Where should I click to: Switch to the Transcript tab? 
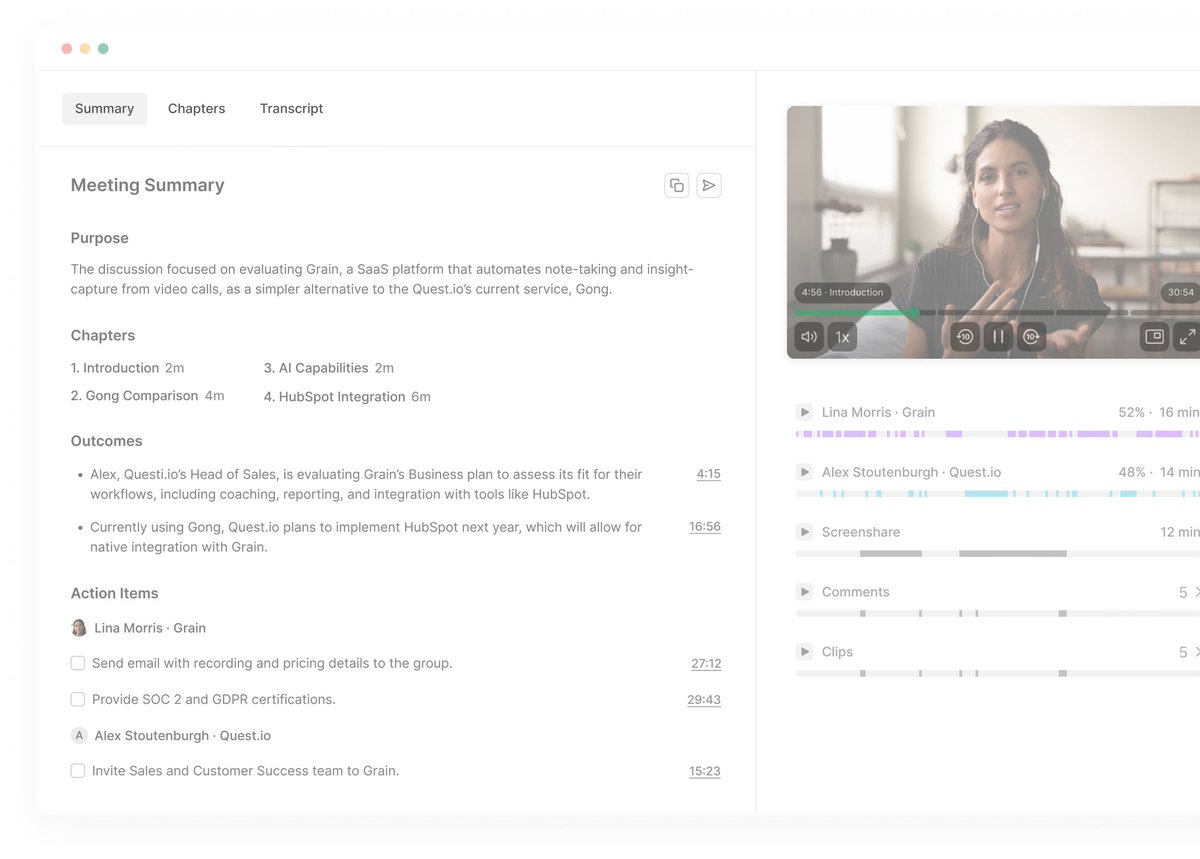click(x=291, y=108)
